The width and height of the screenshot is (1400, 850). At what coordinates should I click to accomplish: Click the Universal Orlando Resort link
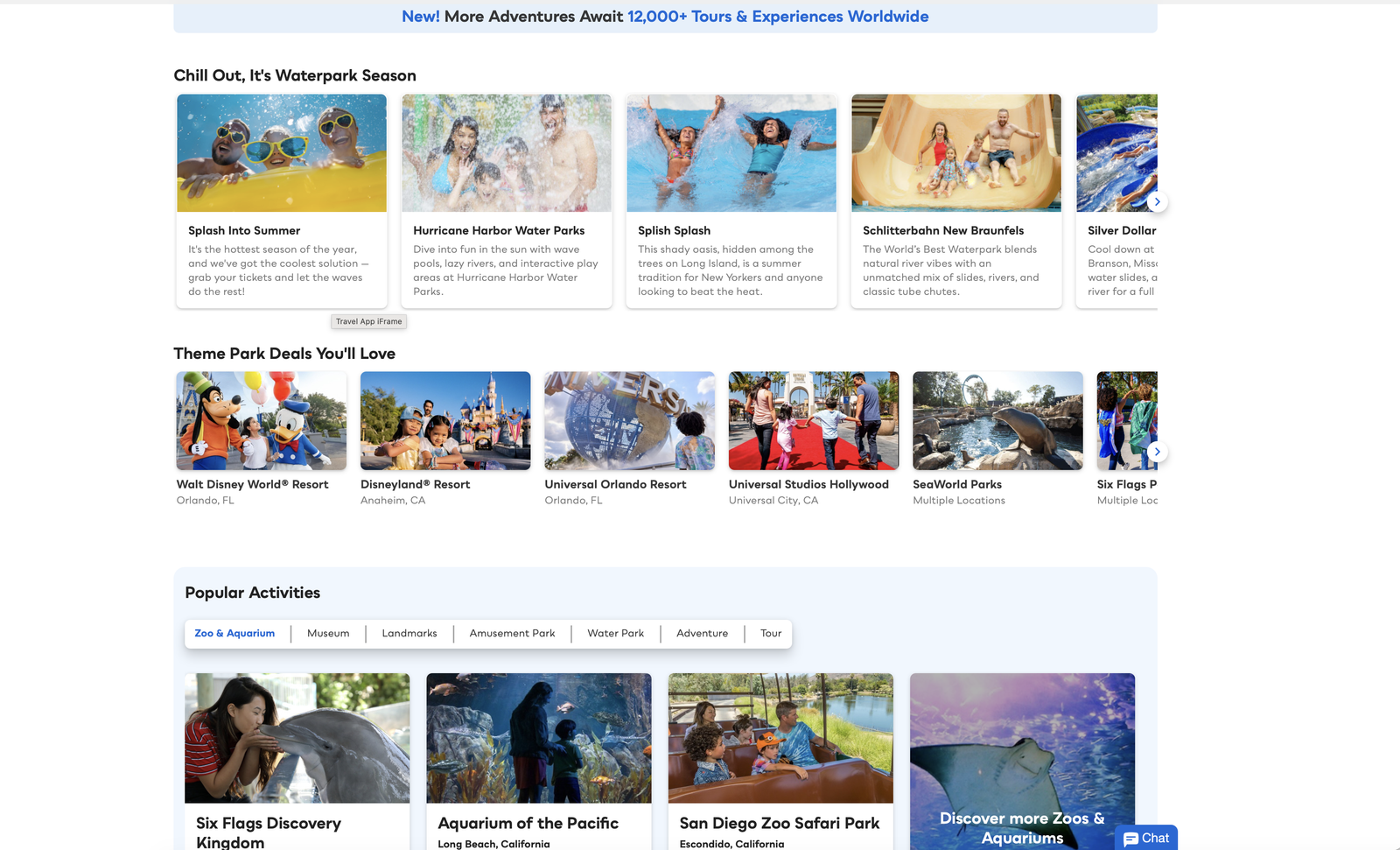tap(616, 485)
